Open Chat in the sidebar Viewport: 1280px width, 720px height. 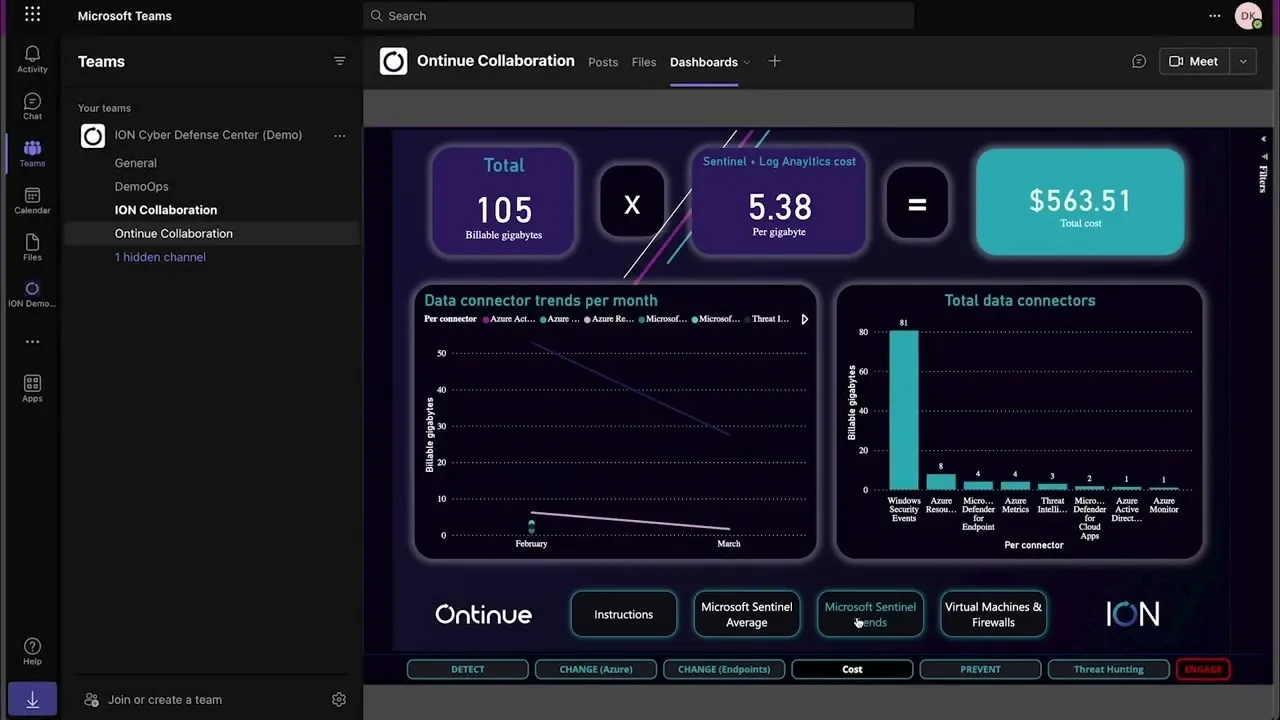point(32,106)
